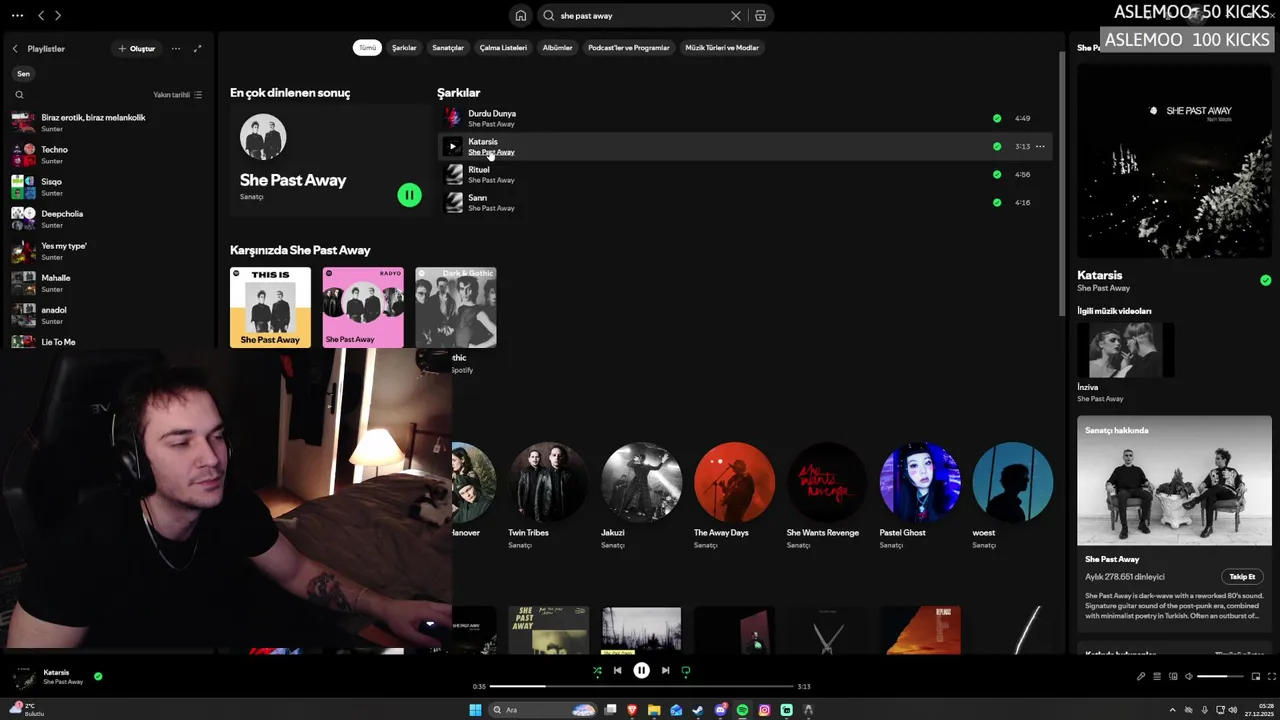
Task: Open She Past Away Radyo card
Action: [363, 307]
